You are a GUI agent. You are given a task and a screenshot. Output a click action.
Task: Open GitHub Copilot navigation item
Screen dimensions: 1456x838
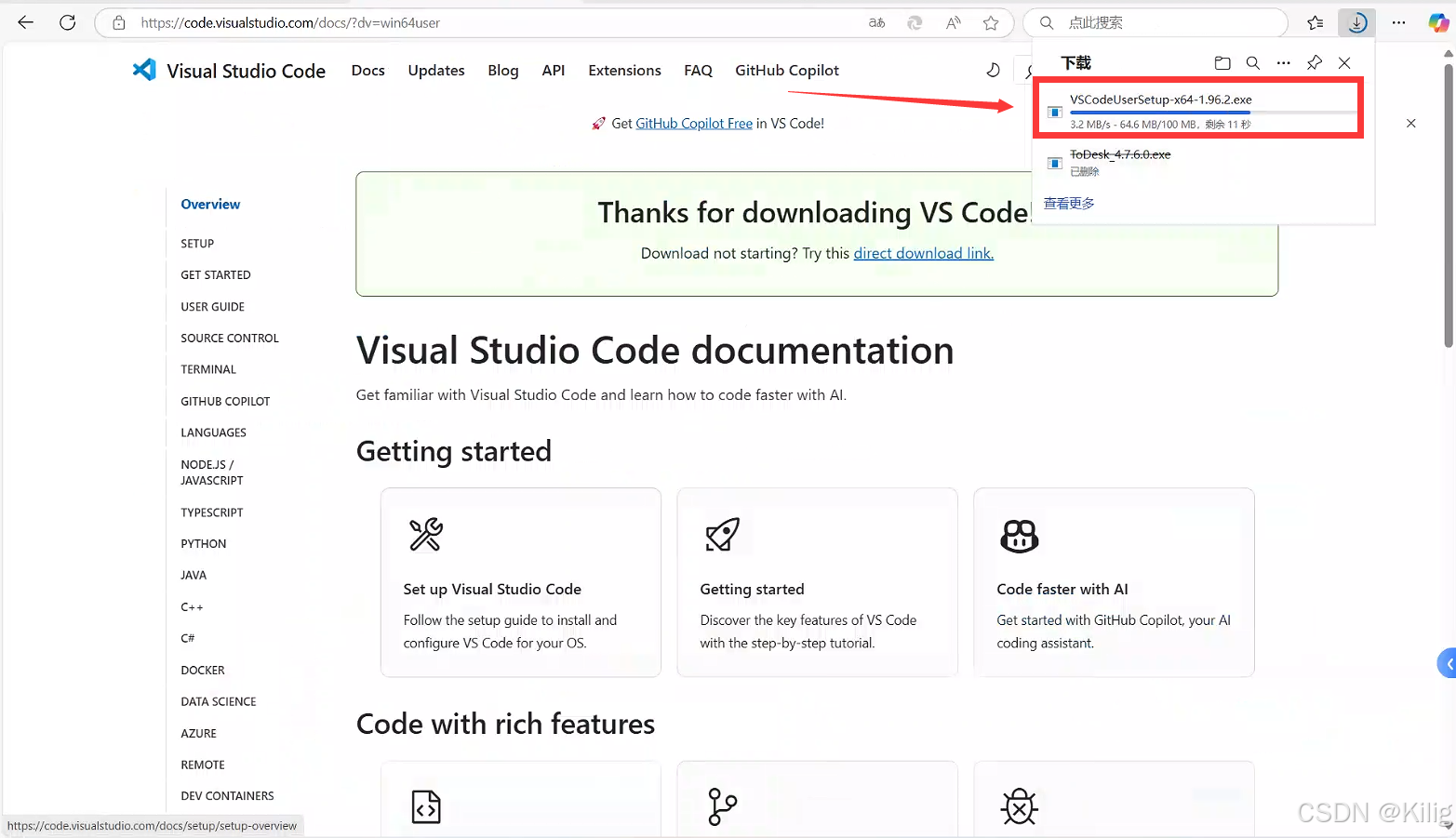(x=787, y=71)
